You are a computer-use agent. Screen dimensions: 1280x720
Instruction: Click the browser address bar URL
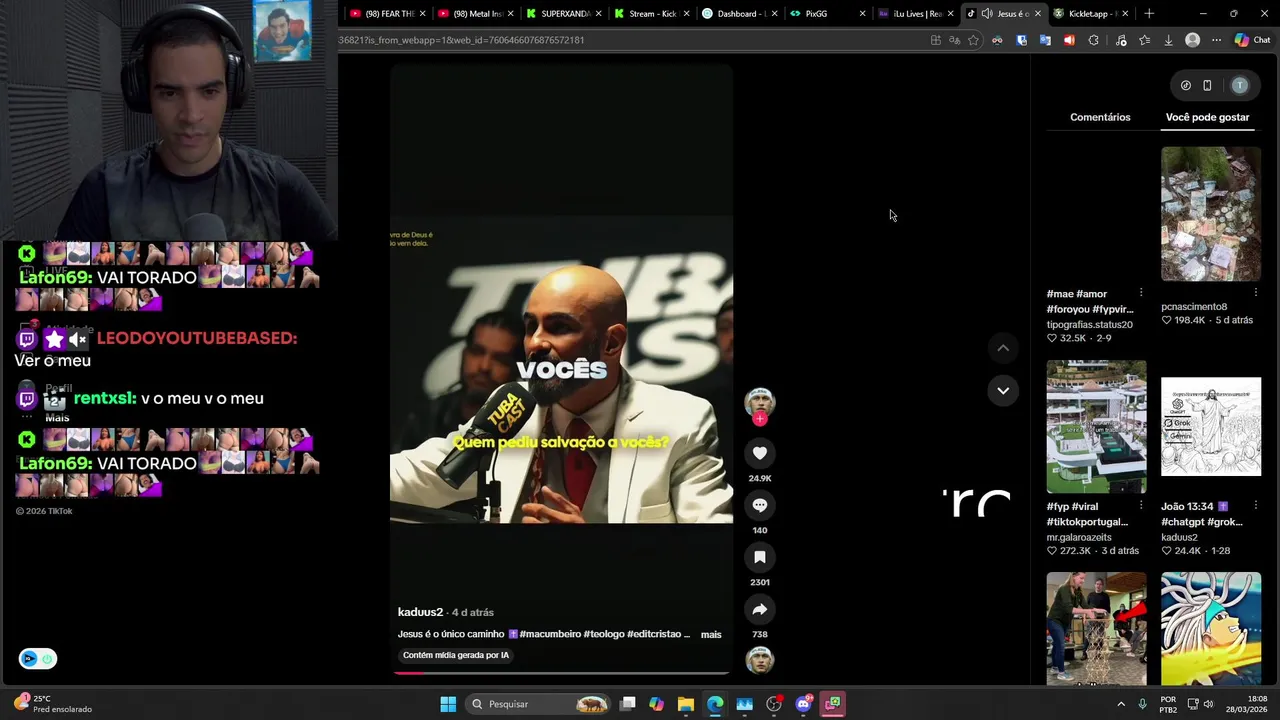pos(462,40)
